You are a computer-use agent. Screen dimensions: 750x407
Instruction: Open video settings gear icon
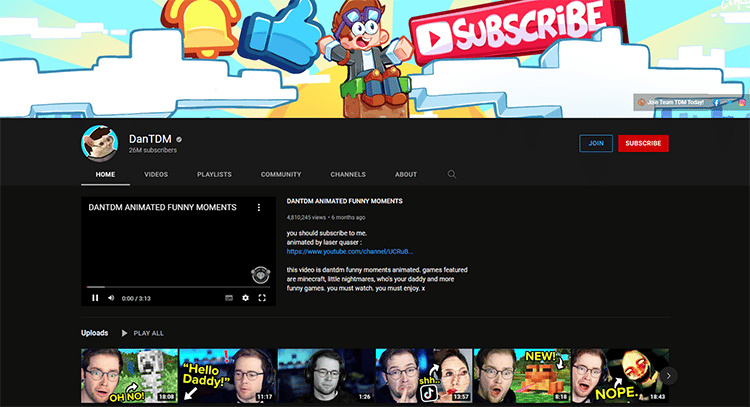tap(245, 298)
